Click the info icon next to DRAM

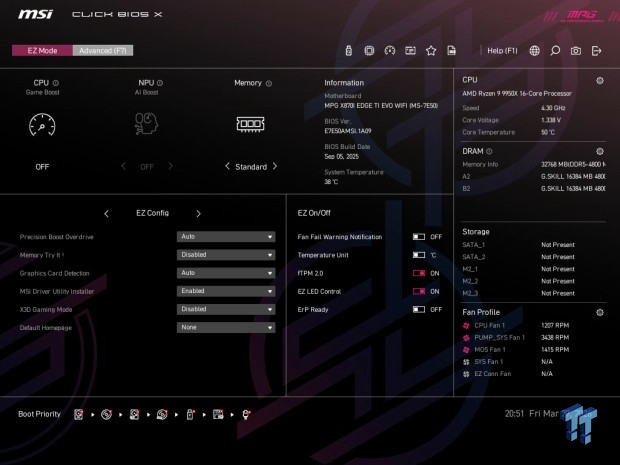click(x=489, y=151)
